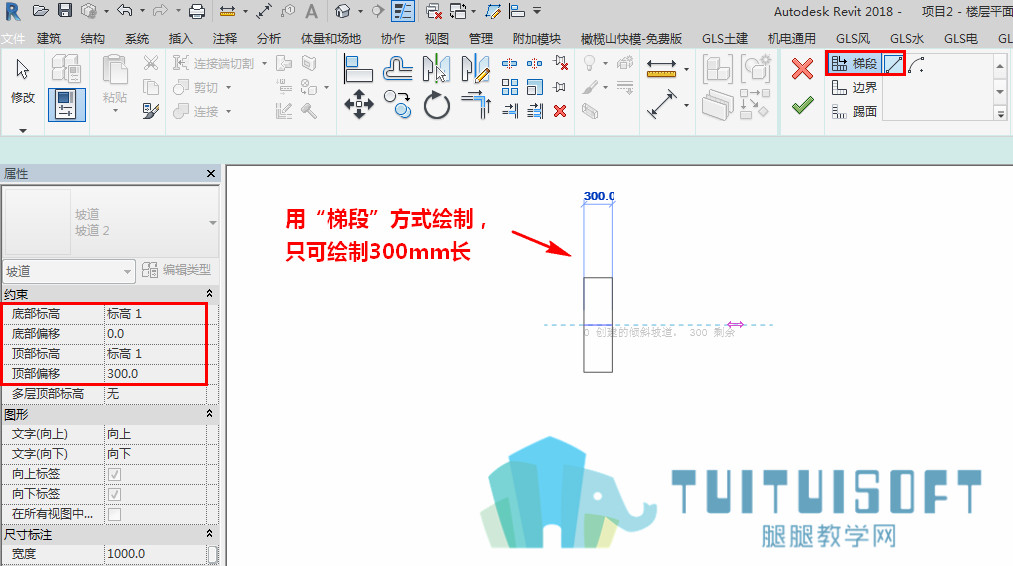
Task: Click the 宽度 value field 1000.0
Action: click(x=155, y=554)
